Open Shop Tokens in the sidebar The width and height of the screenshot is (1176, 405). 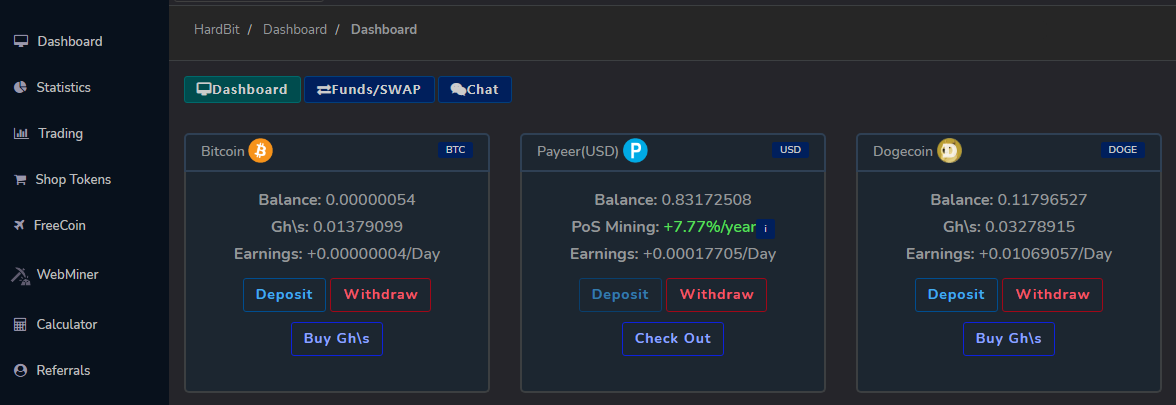click(x=74, y=180)
